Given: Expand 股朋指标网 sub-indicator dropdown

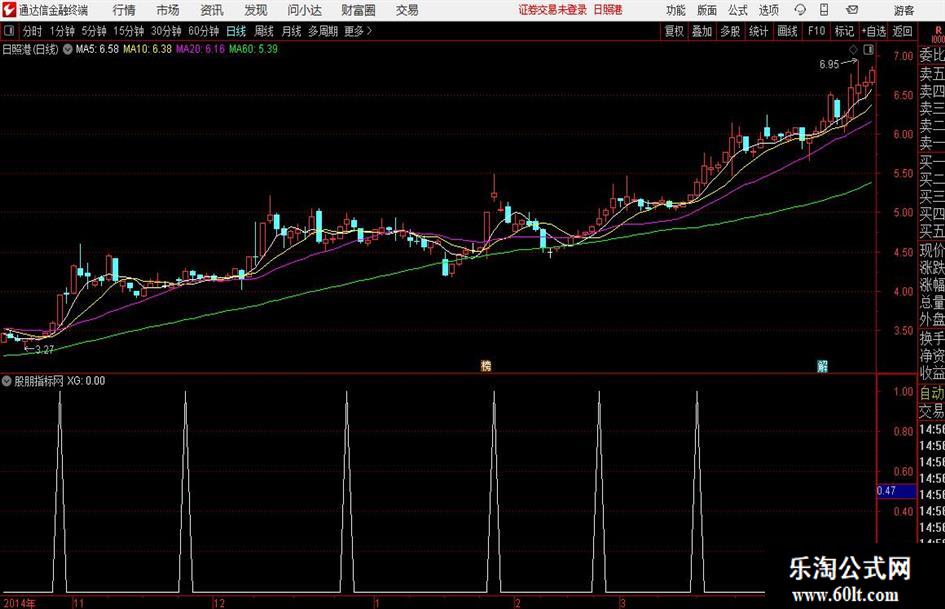Looking at the screenshot, I should point(7,381).
